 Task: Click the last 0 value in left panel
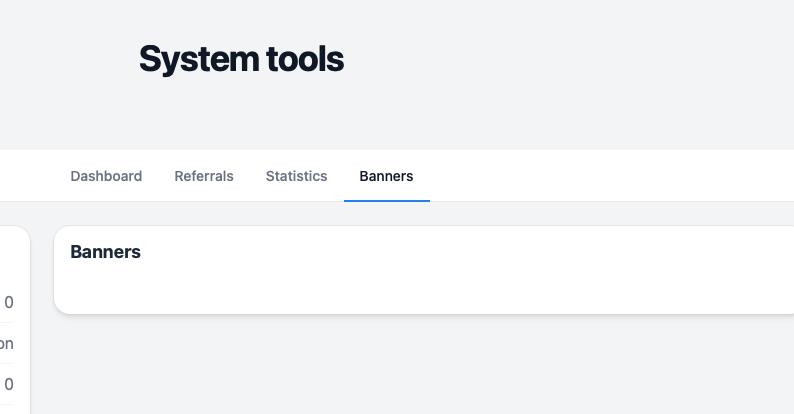9,383
